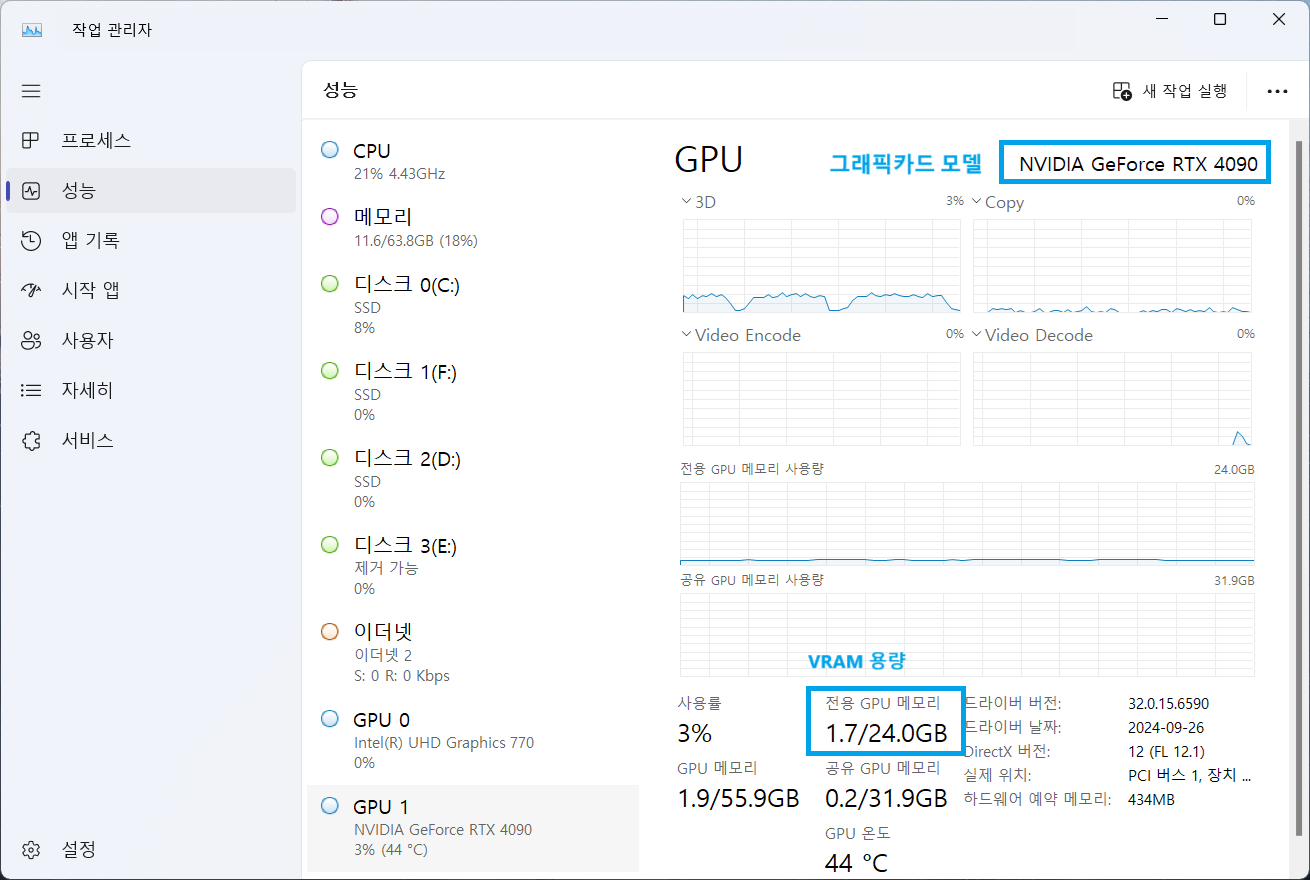The height and width of the screenshot is (880, 1310).
Task: Click the 3D usage graph
Action: coord(821,266)
